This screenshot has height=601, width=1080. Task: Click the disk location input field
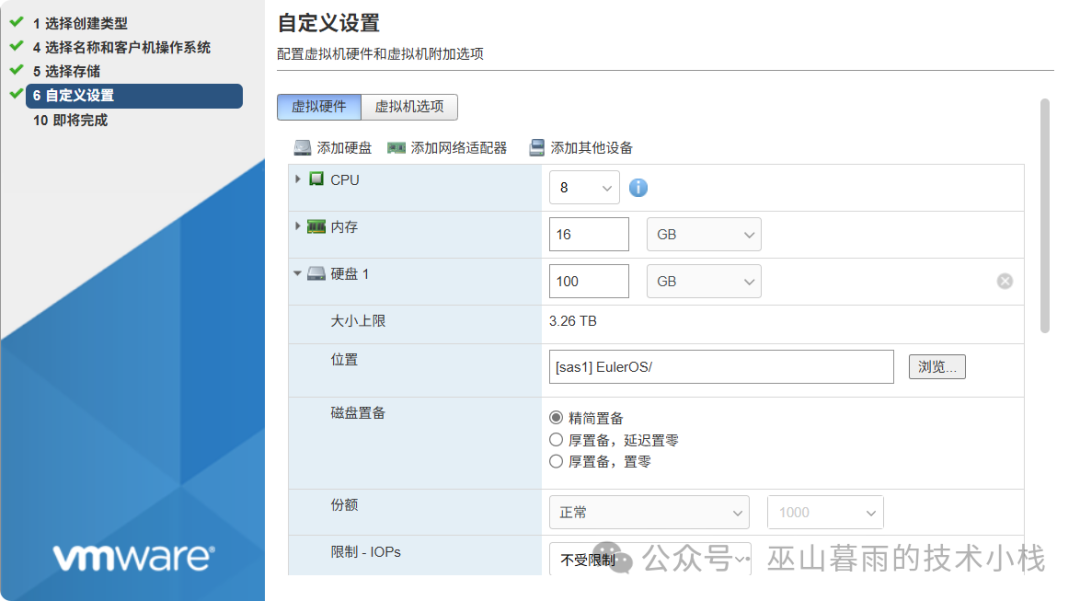pos(720,366)
